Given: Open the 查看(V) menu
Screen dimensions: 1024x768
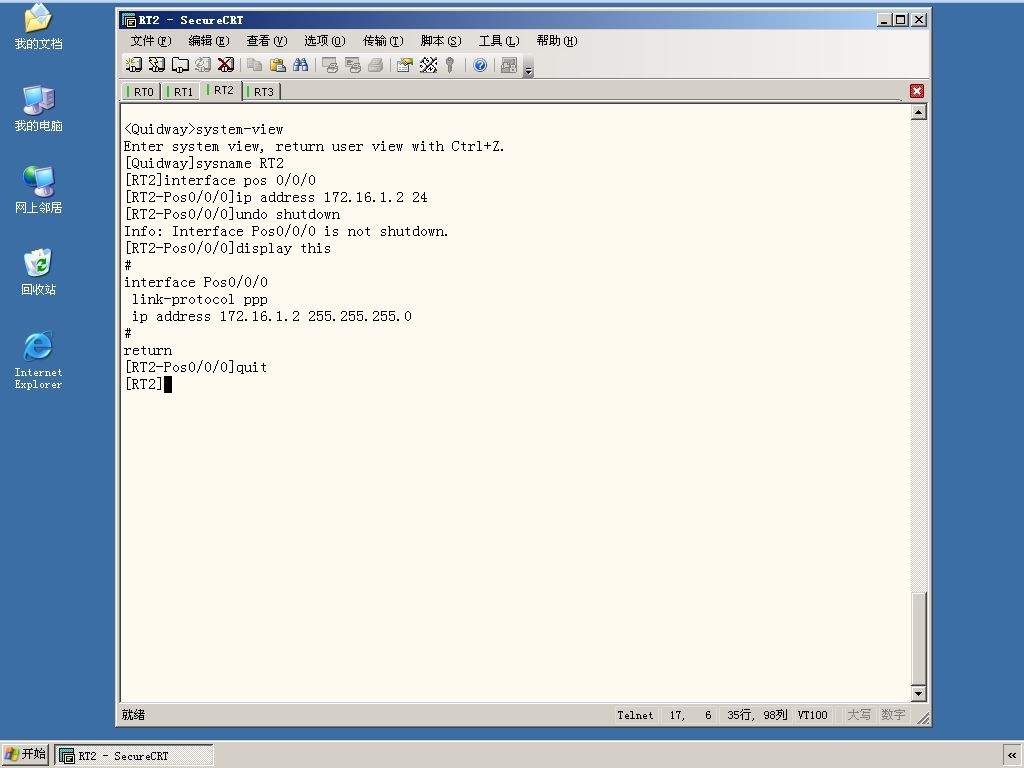Looking at the screenshot, I should (x=266, y=40).
